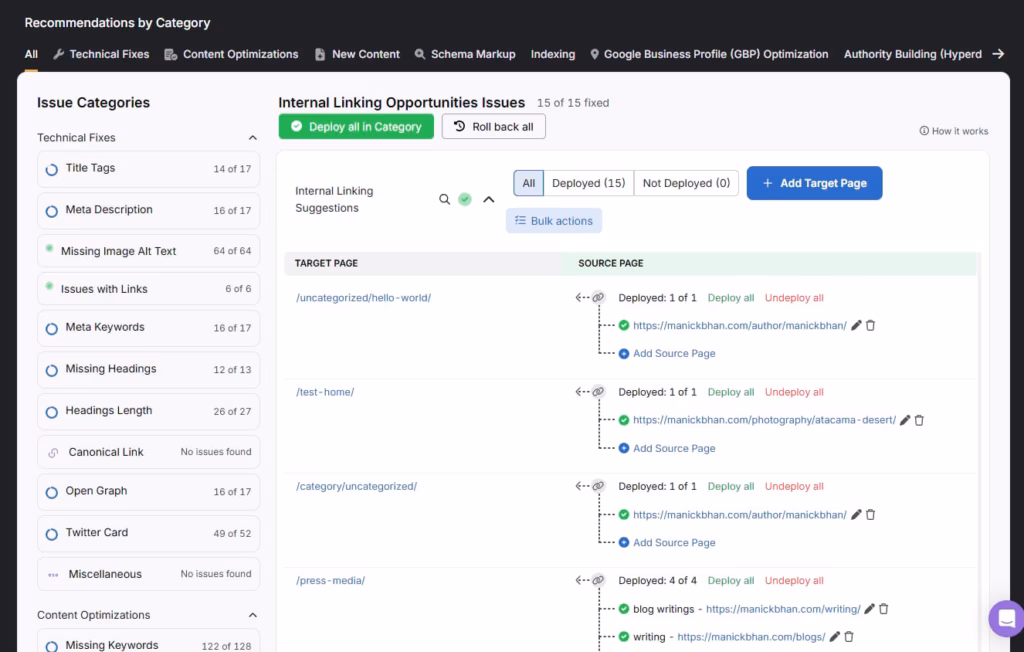
Task: Select the Not Deployed (0) filter
Action: click(686, 183)
